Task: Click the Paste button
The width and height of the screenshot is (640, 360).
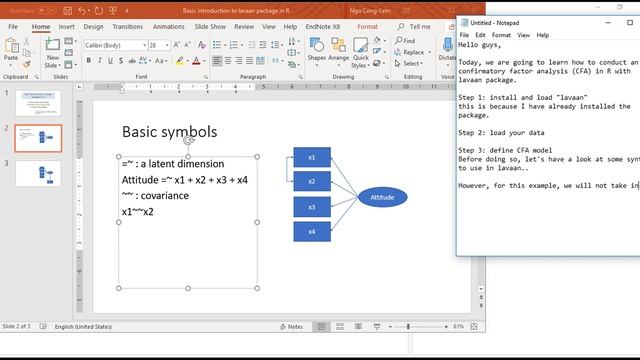Action: pyautogui.click(x=11, y=52)
